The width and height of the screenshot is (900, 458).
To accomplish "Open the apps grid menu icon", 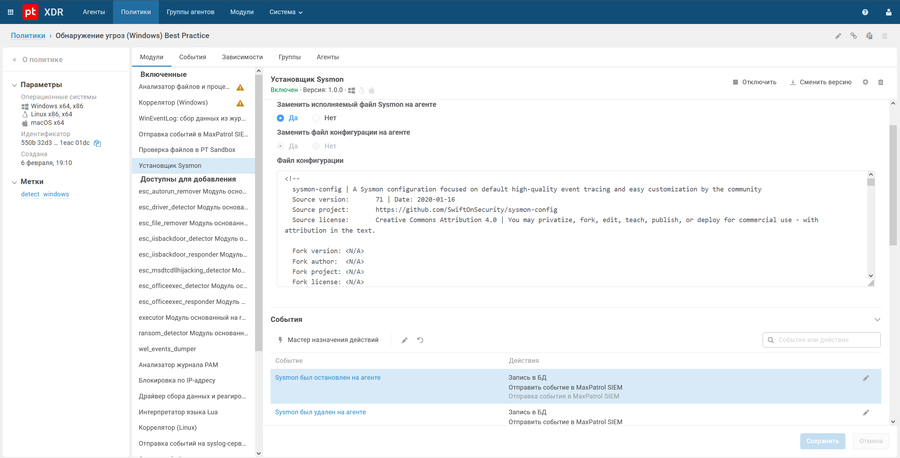I will tap(10, 12).
